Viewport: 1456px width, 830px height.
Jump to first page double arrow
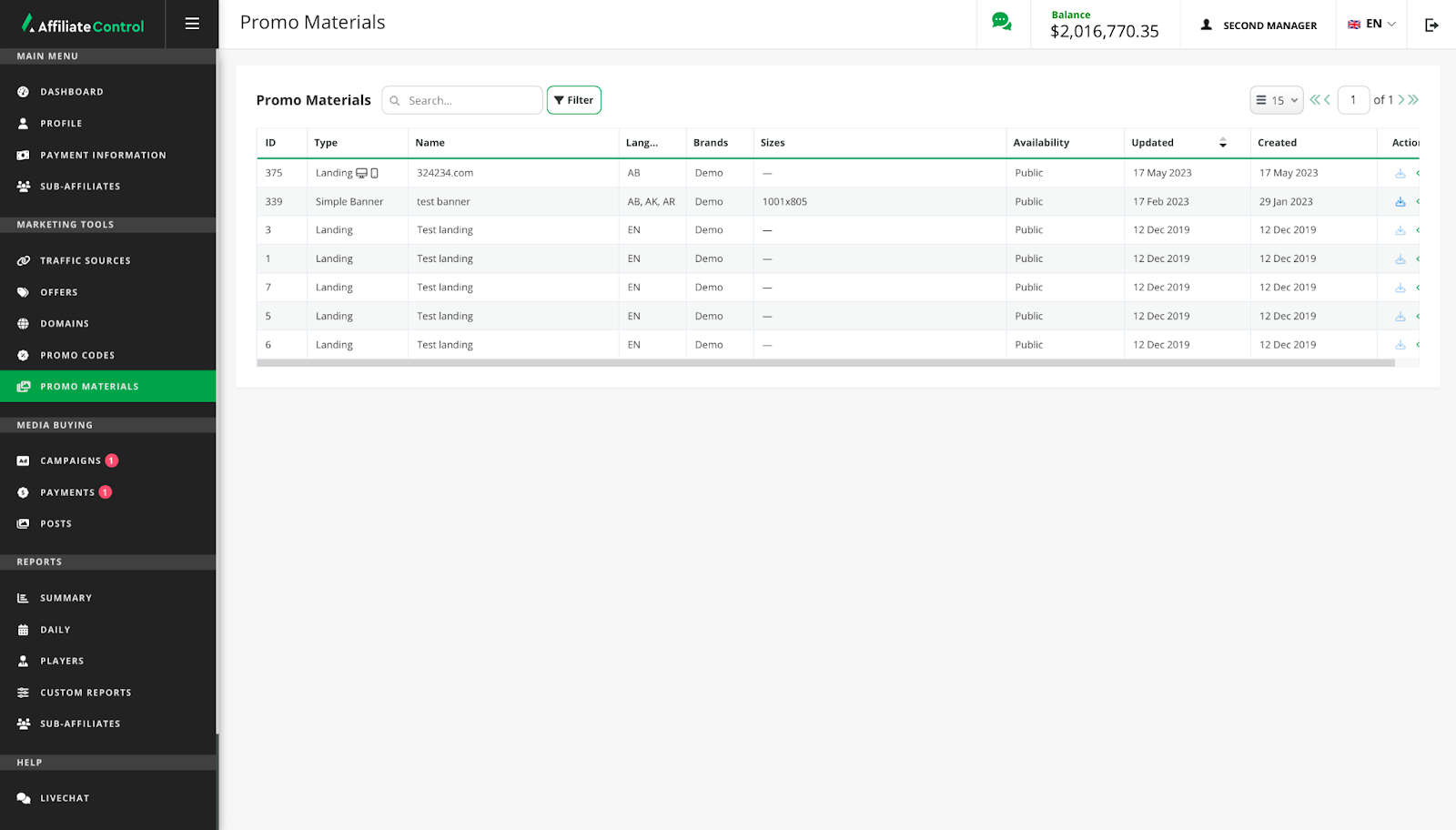(x=1315, y=100)
